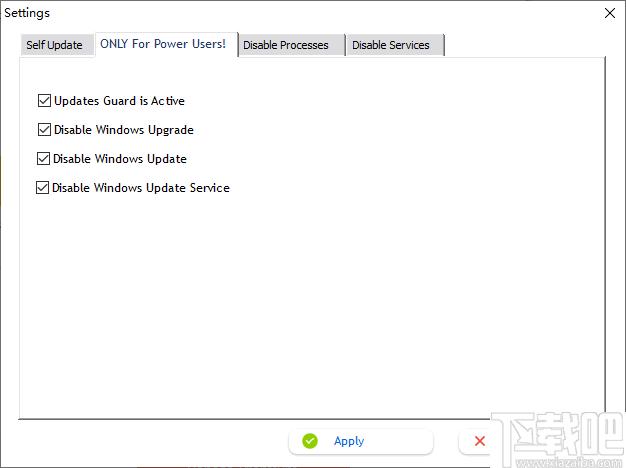Image resolution: width=626 pixels, height=468 pixels.
Task: Click the Apply button
Action: (x=361, y=441)
